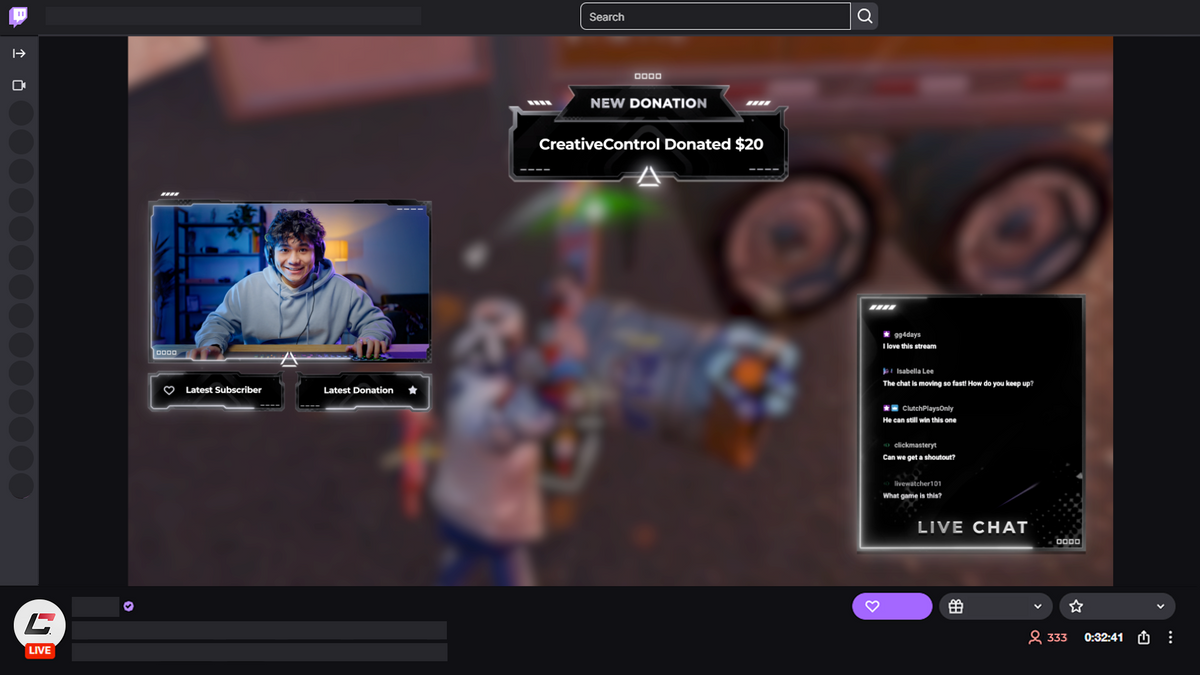This screenshot has width=1200, height=675.
Task: Click the verified badge next to channel name
Action: tap(128, 606)
